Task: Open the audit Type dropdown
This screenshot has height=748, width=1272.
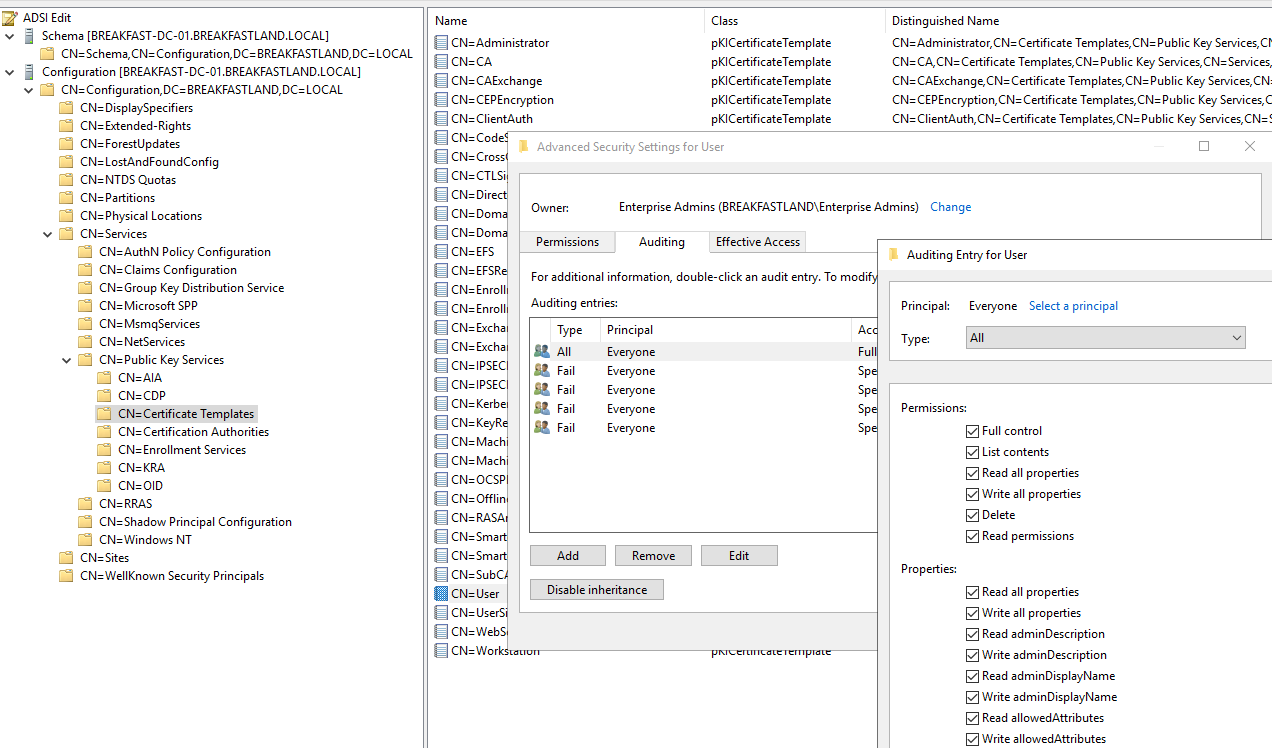Action: (1105, 338)
